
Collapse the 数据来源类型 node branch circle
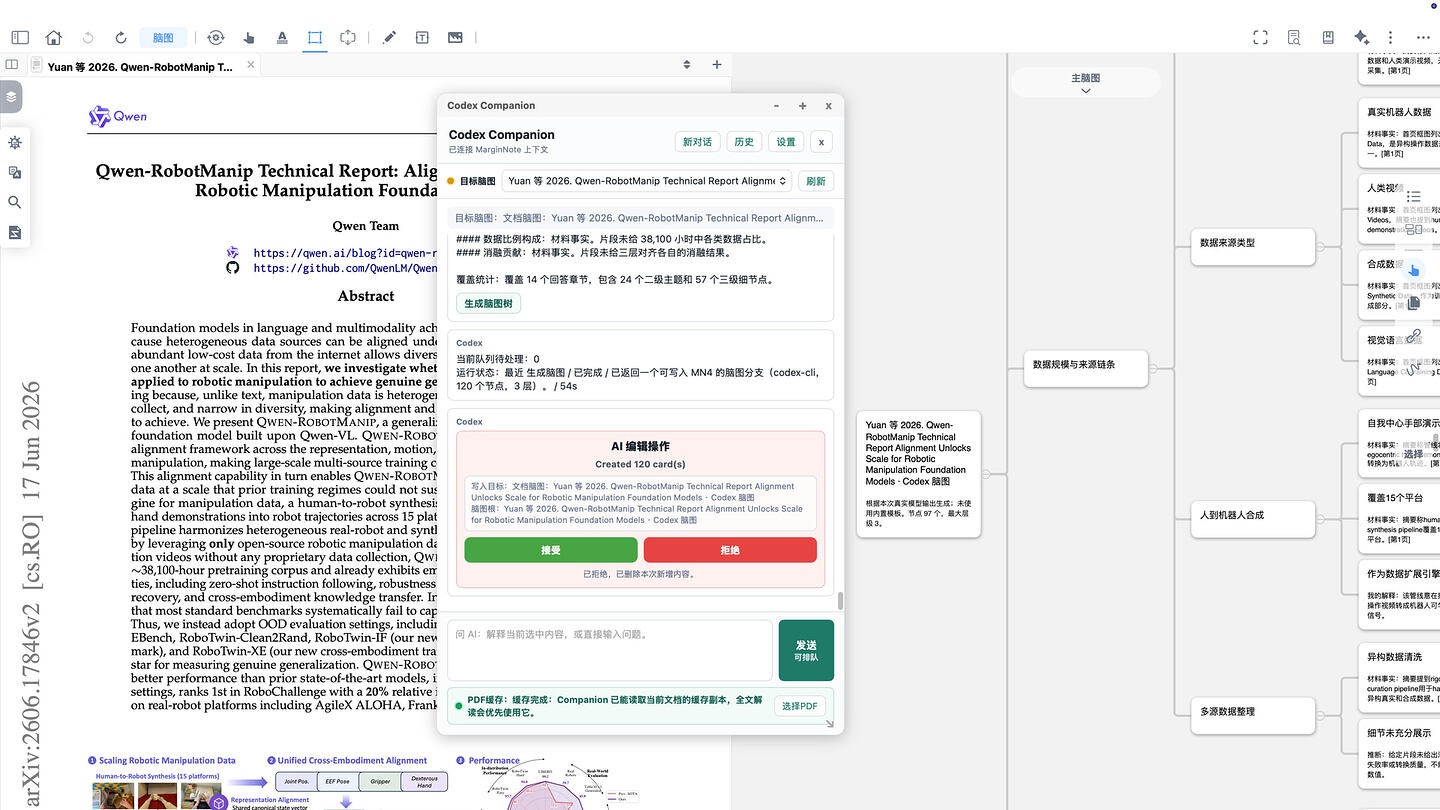point(1320,246)
